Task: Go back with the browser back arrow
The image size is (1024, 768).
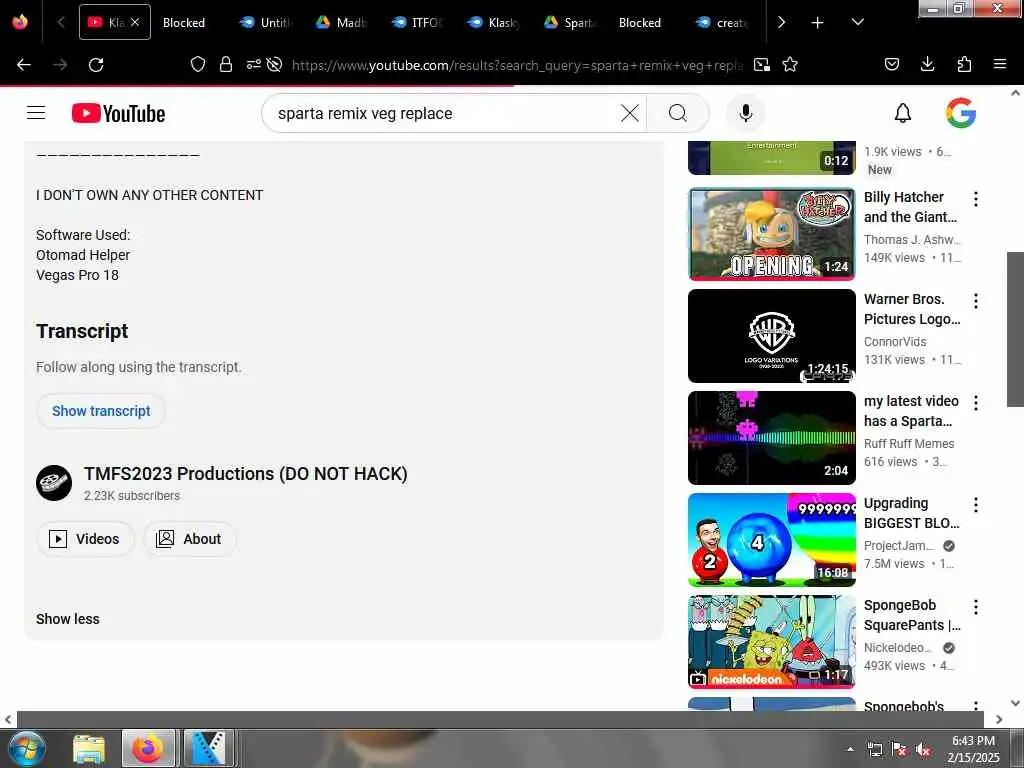Action: (x=24, y=65)
